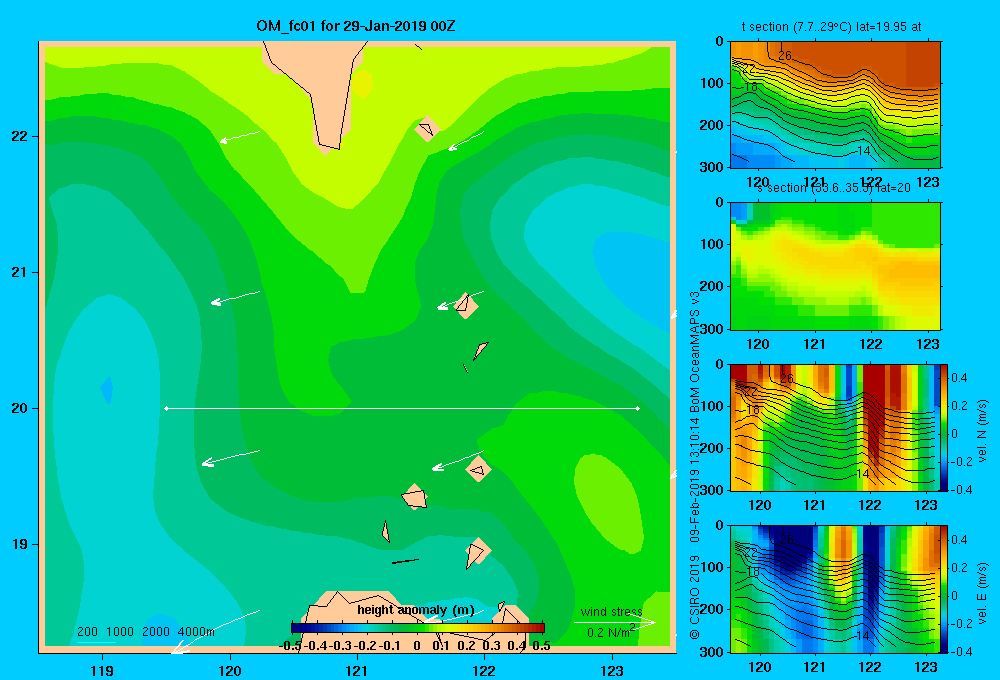
Task: Click the 'height anomaly (m)' label
Action: 415,610
